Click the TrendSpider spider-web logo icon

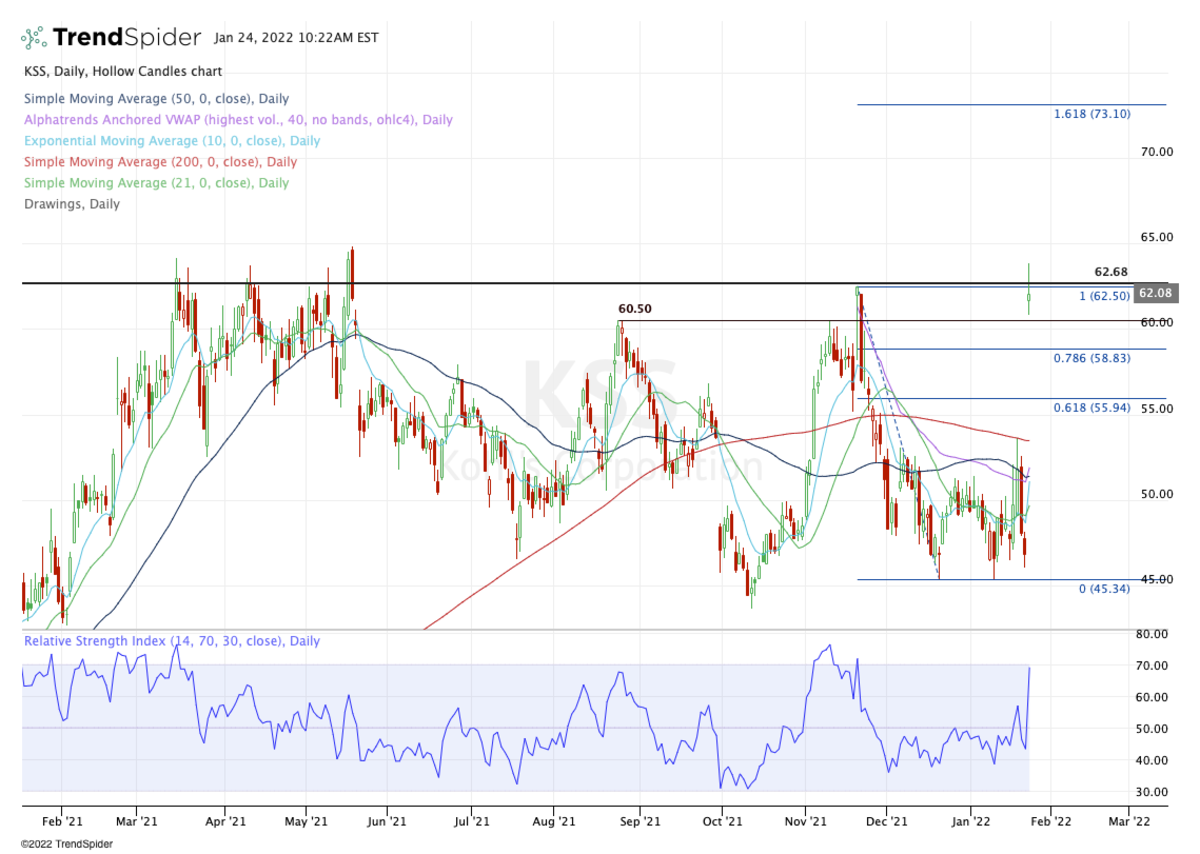[33, 38]
